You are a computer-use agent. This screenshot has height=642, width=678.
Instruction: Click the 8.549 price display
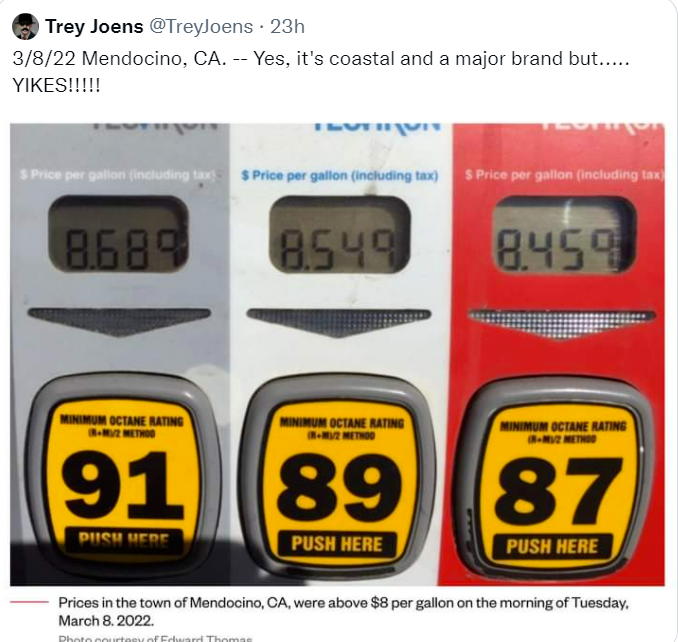(x=339, y=235)
